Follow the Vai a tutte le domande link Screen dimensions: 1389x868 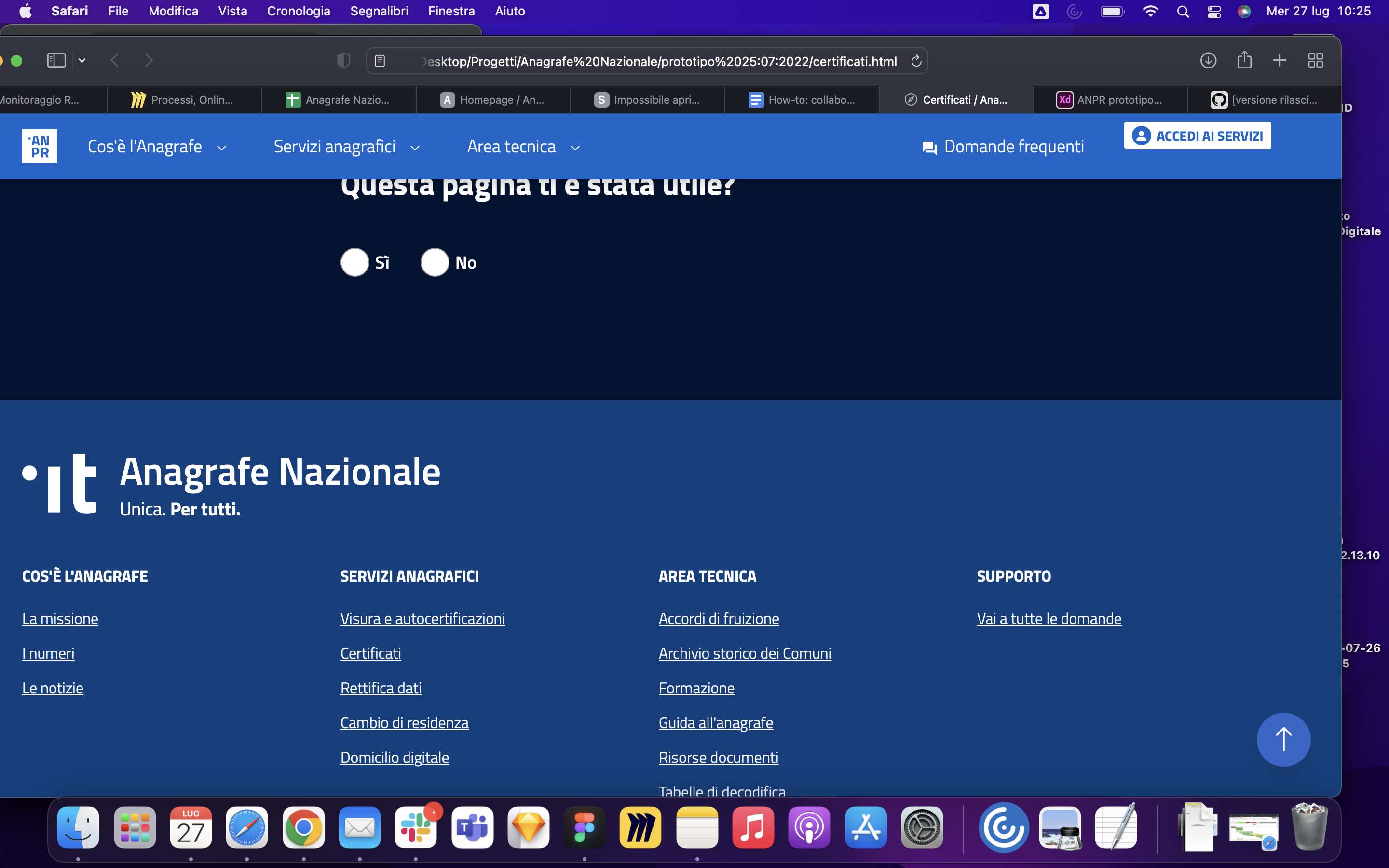[1049, 618]
